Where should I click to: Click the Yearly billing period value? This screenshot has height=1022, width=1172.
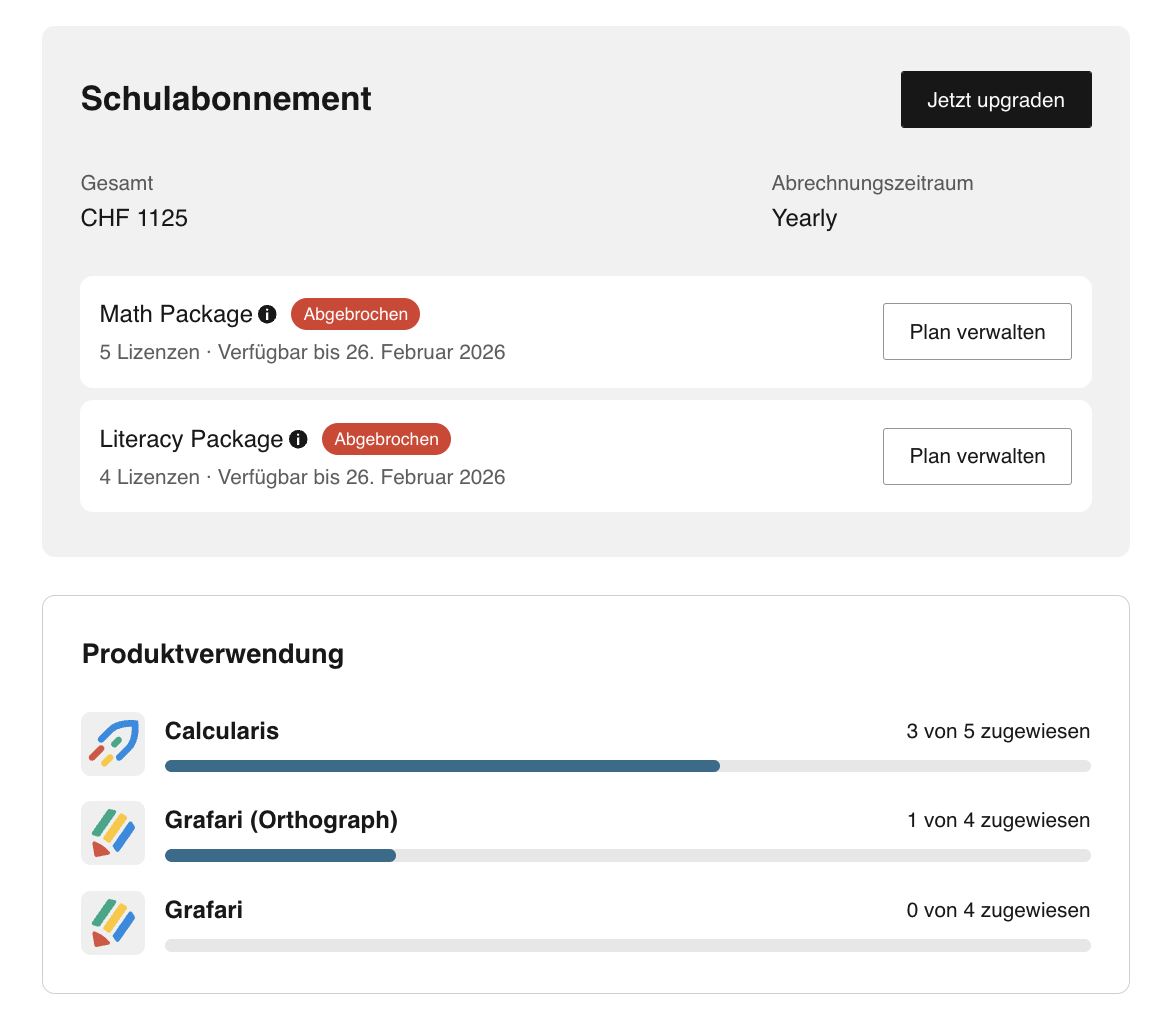pyautogui.click(x=804, y=218)
